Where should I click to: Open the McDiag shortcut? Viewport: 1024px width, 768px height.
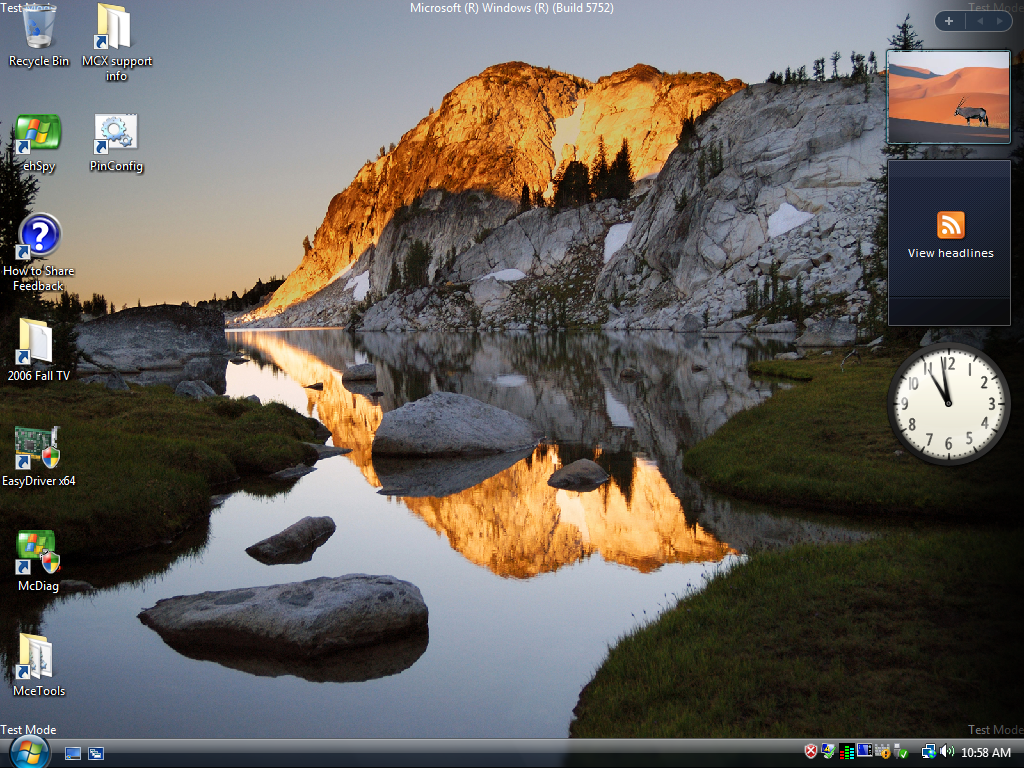pyautogui.click(x=38, y=553)
